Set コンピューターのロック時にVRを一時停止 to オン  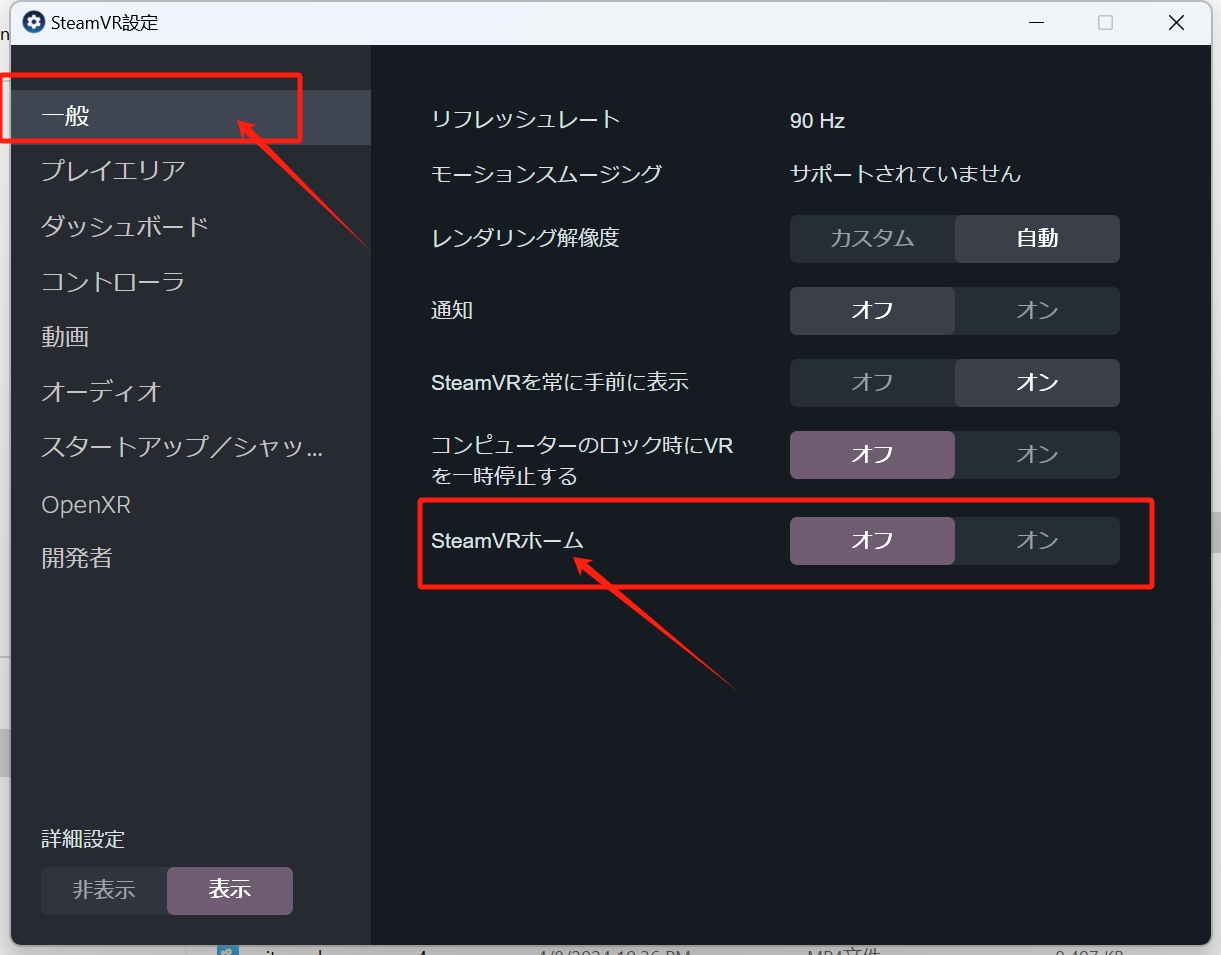[x=1037, y=455]
